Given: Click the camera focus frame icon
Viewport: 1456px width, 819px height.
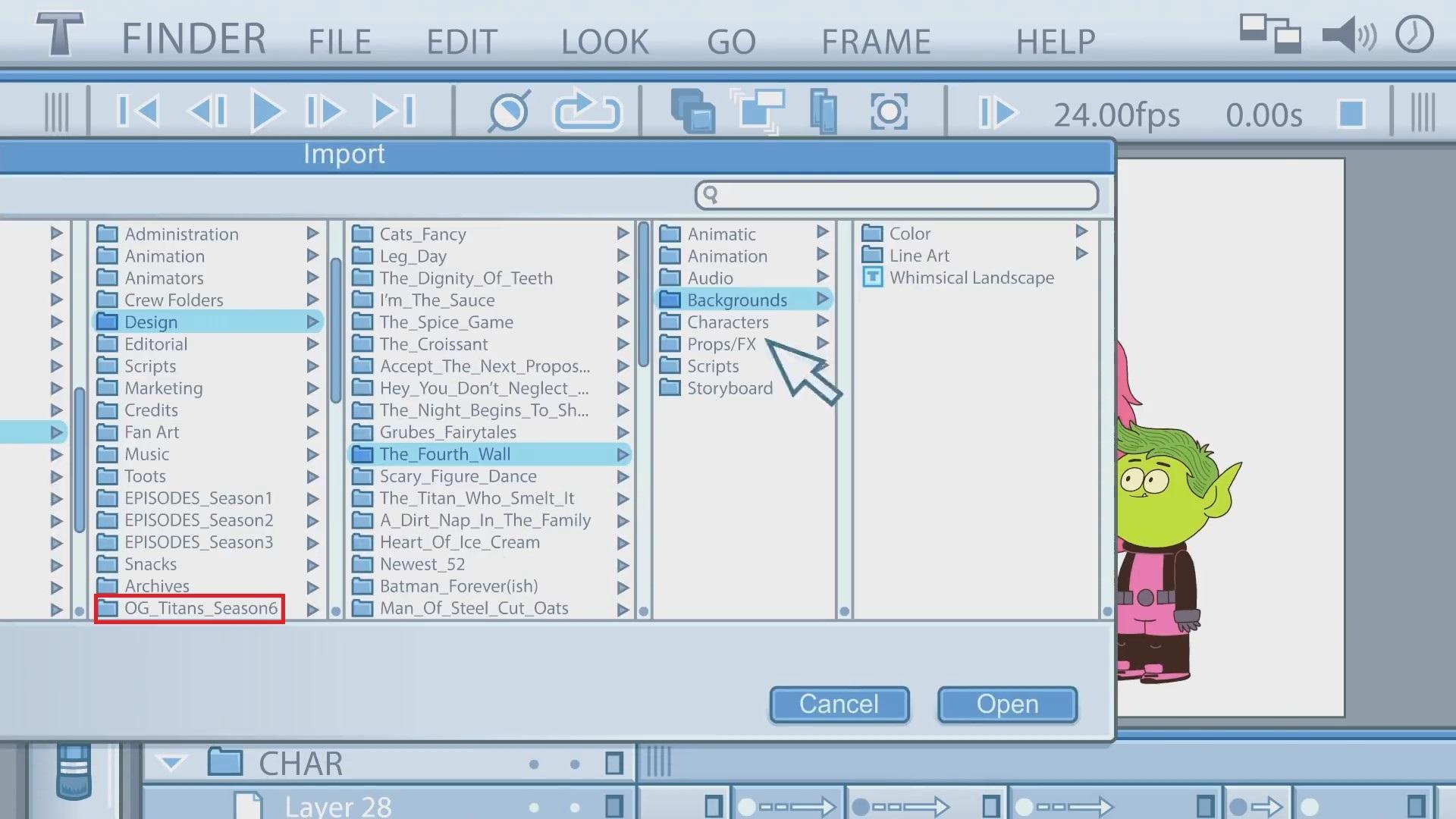Looking at the screenshot, I should 889,111.
